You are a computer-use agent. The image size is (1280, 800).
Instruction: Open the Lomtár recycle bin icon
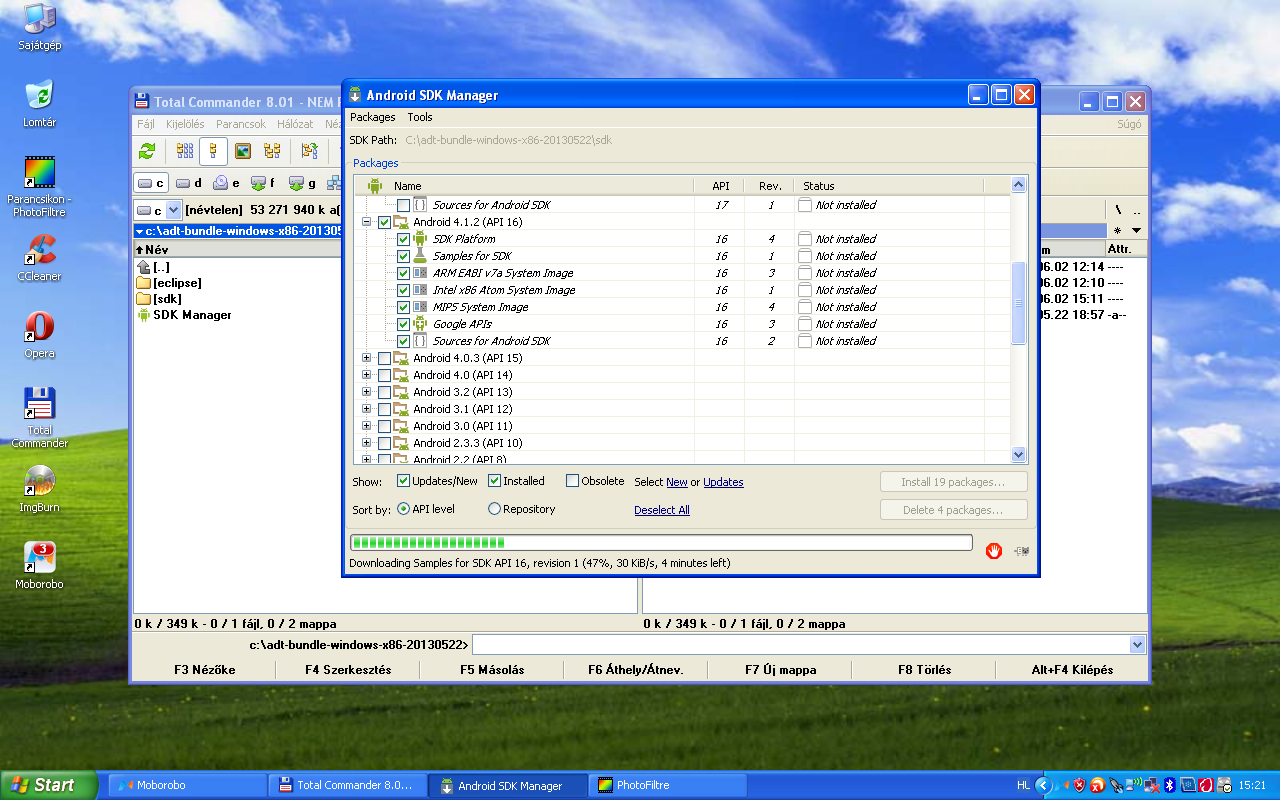tap(40, 102)
